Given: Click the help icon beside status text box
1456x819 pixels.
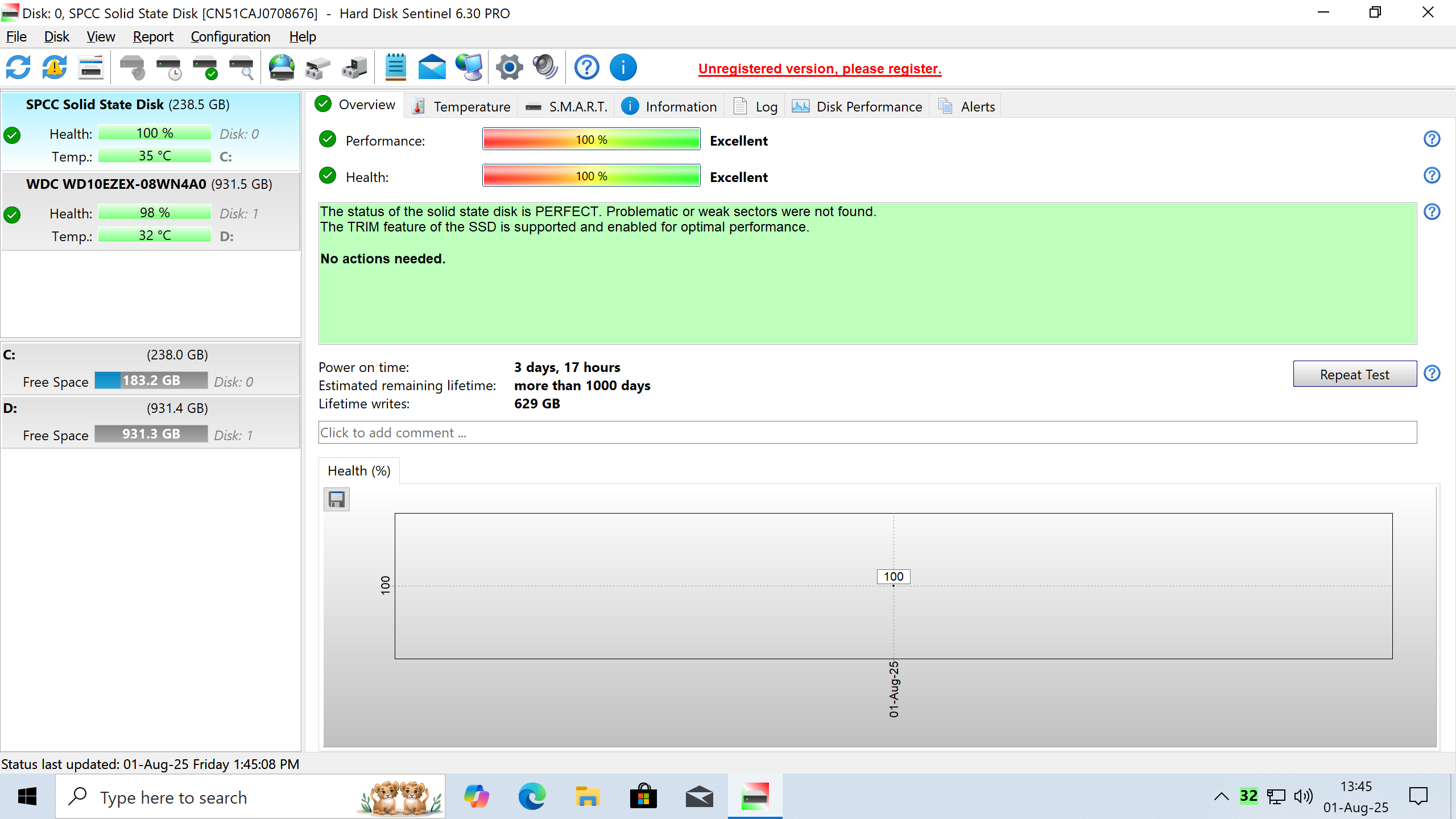Looking at the screenshot, I should point(1432,212).
